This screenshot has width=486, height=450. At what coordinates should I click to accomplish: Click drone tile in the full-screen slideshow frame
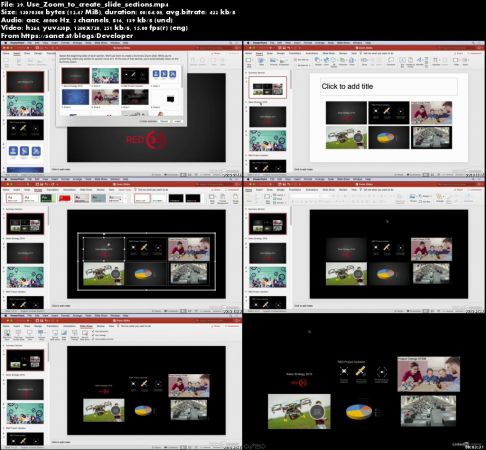pos(299,411)
